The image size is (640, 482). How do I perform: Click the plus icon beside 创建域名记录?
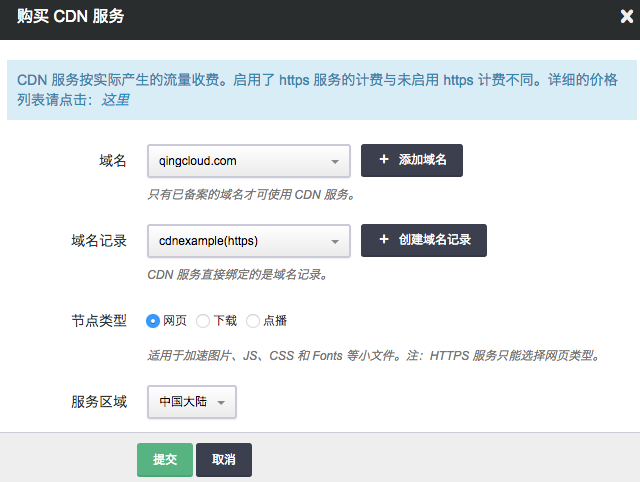pos(383,240)
